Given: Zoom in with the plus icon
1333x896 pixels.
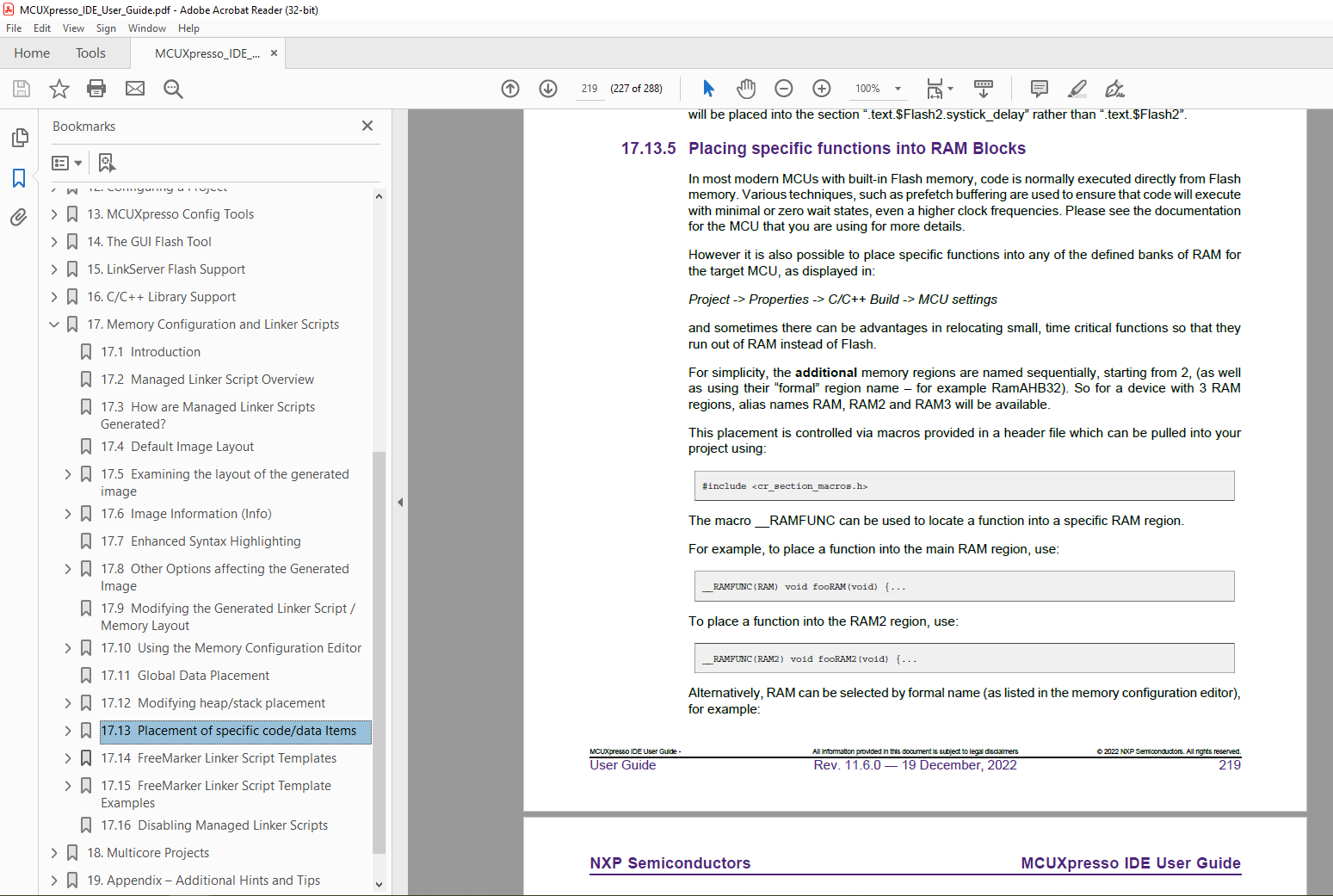Looking at the screenshot, I should click(822, 89).
